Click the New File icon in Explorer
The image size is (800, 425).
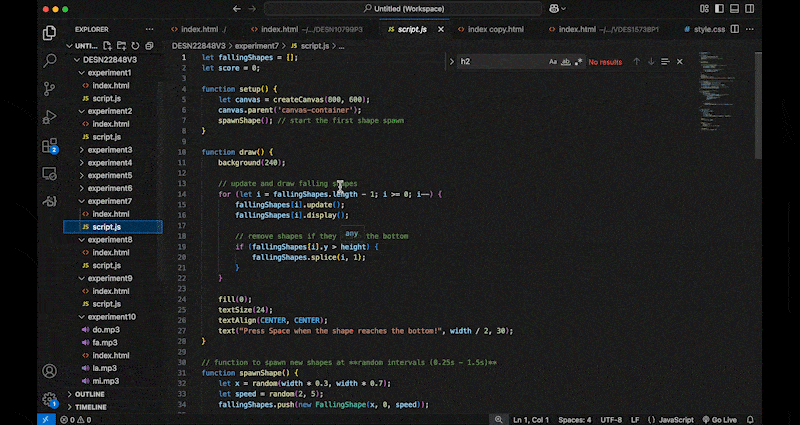tap(106, 46)
